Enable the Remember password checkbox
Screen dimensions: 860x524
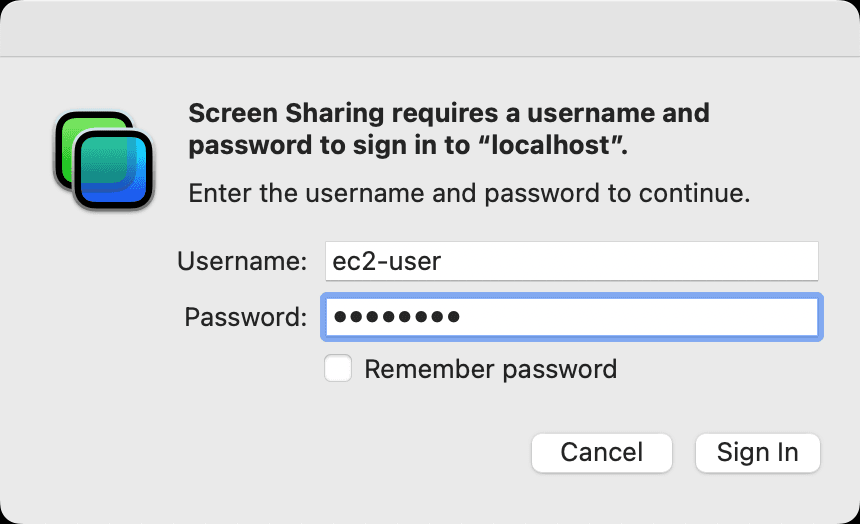pos(337,368)
